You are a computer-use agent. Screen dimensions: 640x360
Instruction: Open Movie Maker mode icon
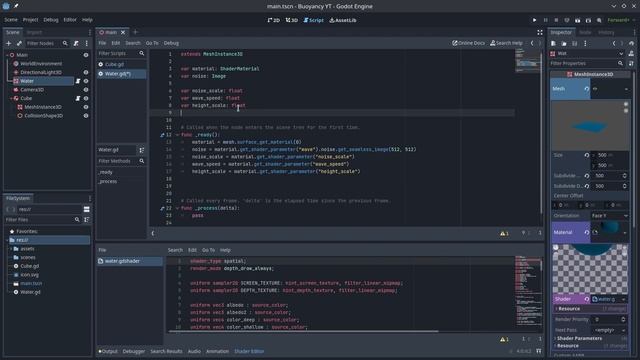point(599,20)
